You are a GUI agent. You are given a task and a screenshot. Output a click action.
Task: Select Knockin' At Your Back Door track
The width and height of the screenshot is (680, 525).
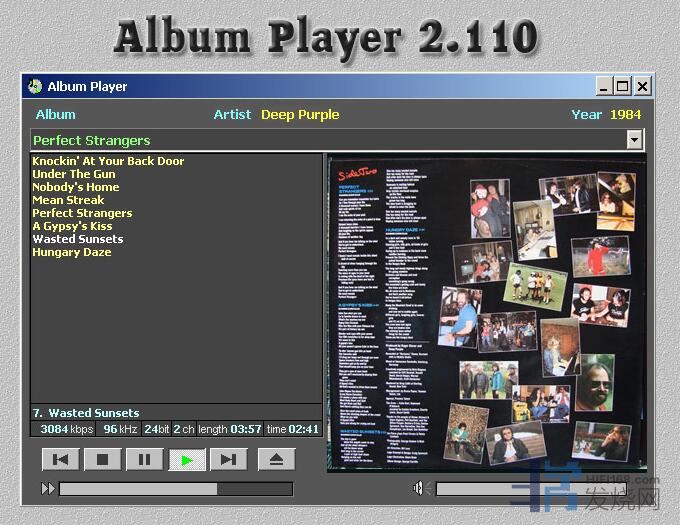coord(108,161)
